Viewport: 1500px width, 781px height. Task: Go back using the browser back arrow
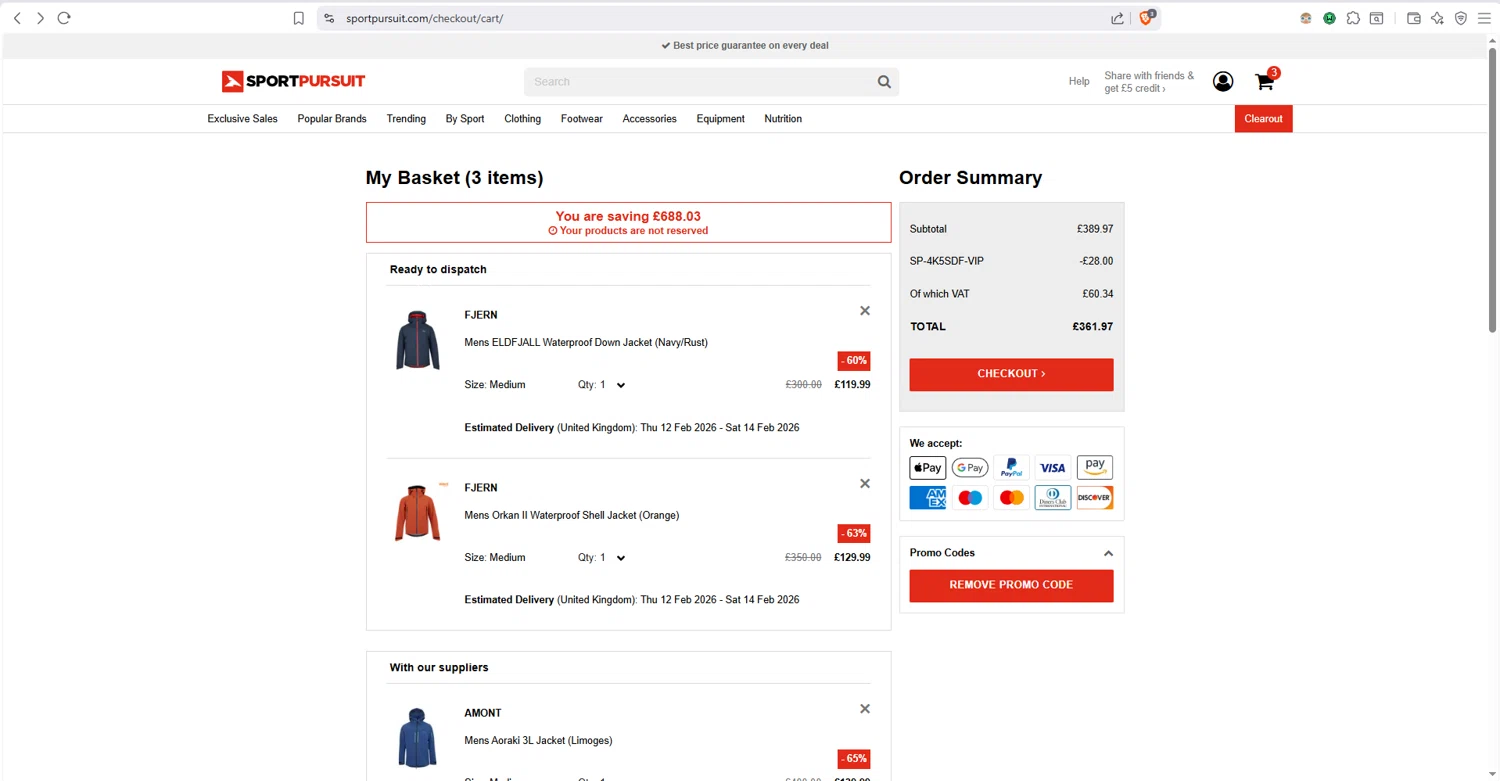pos(16,18)
